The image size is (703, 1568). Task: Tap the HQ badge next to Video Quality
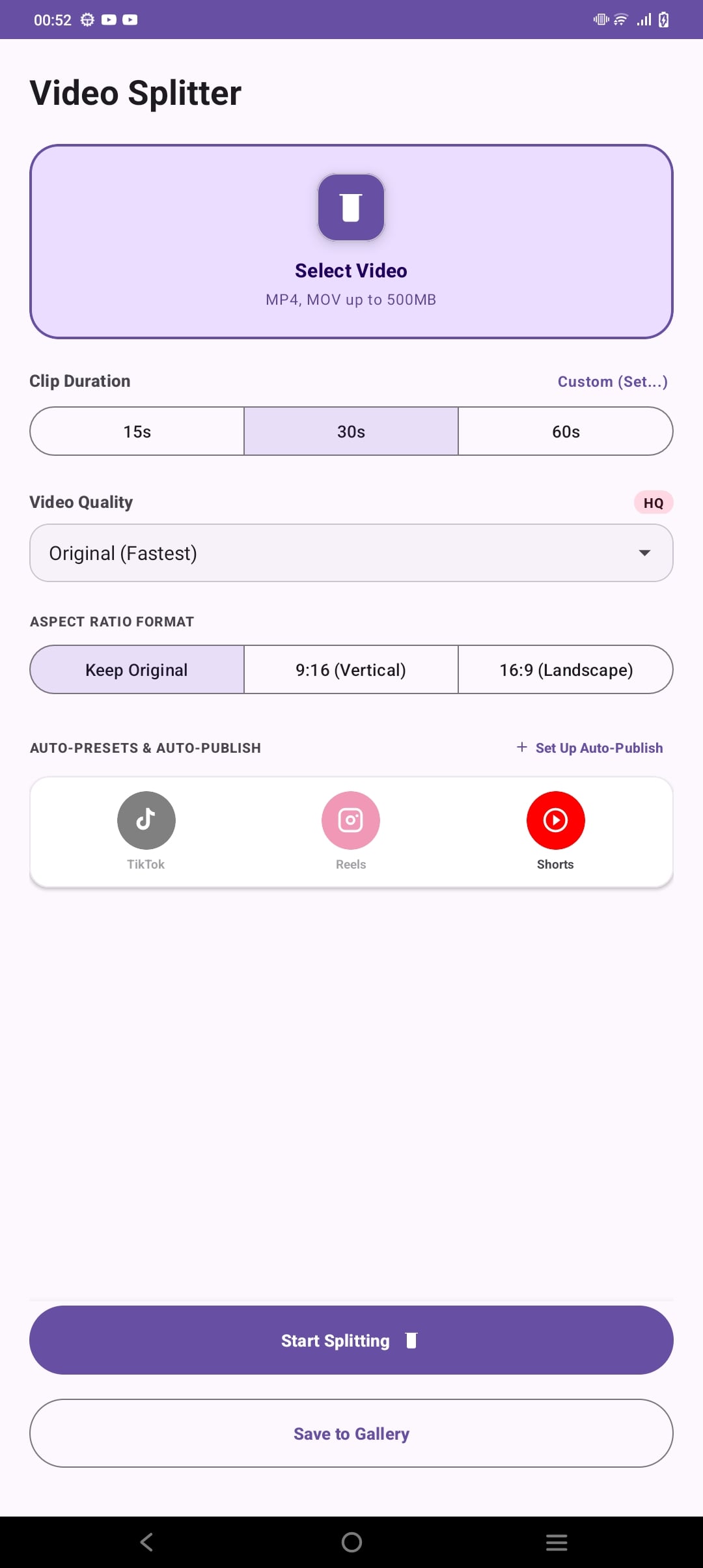[654, 503]
